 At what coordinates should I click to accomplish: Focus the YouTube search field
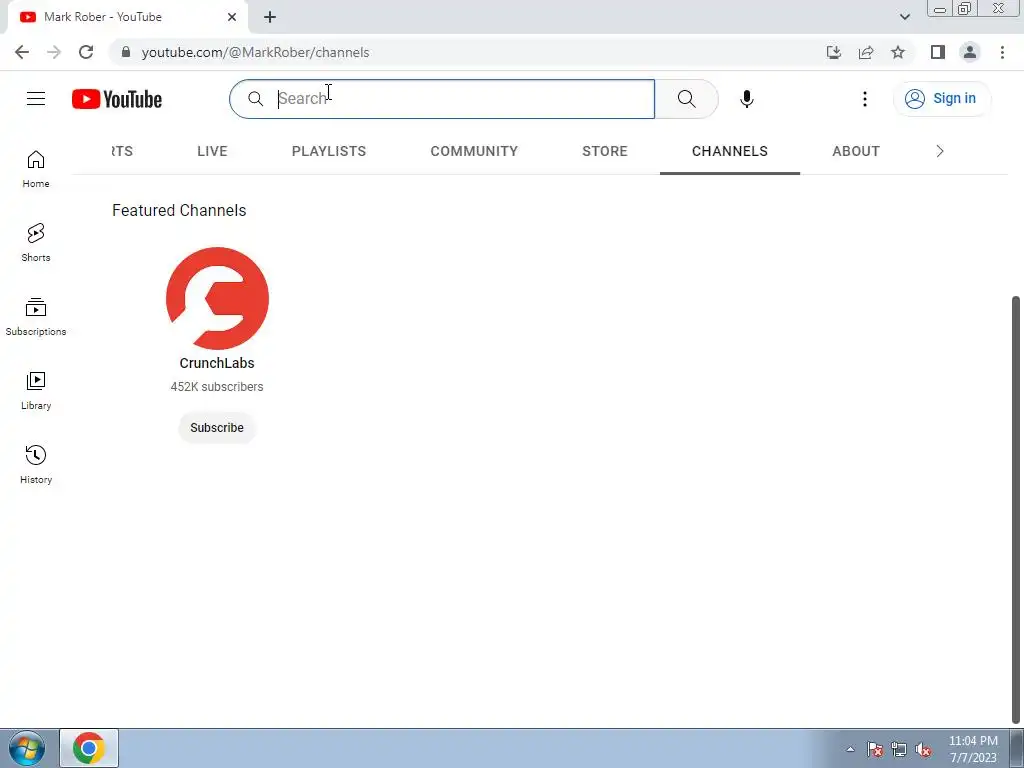point(441,99)
